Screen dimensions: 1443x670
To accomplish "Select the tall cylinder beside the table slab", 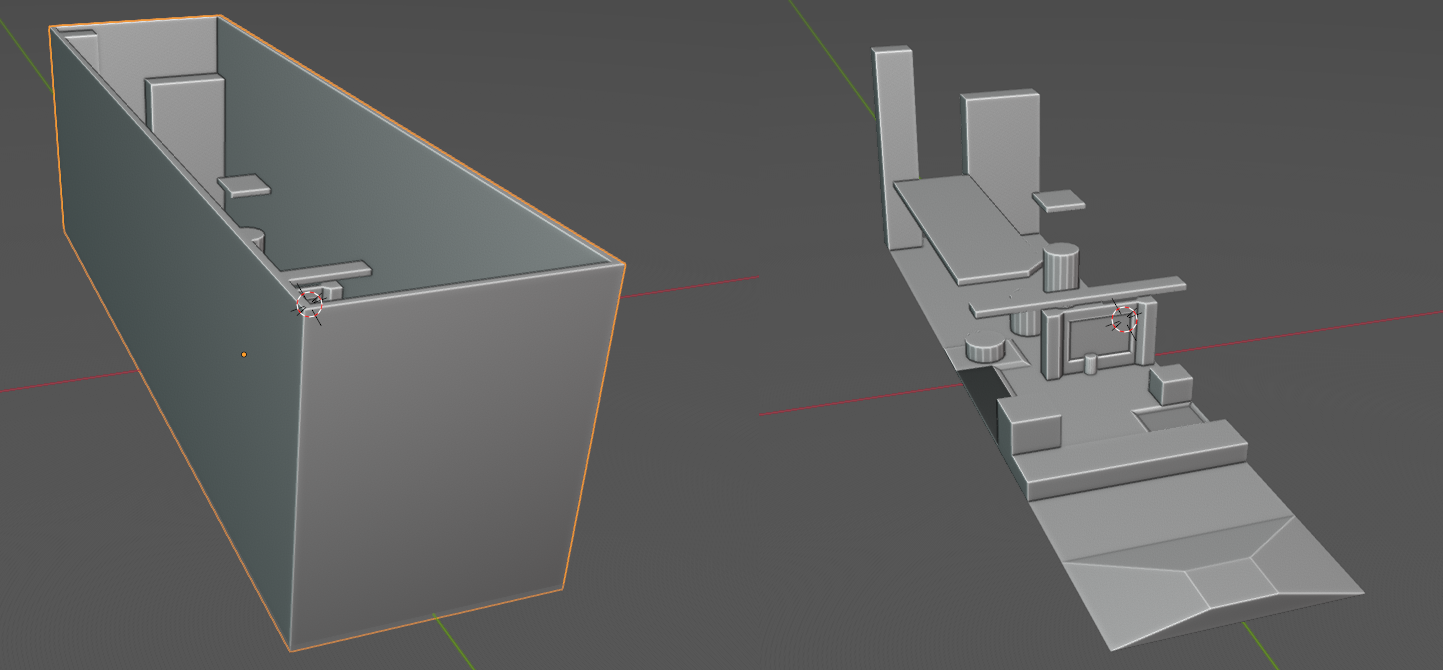I will [1062, 267].
